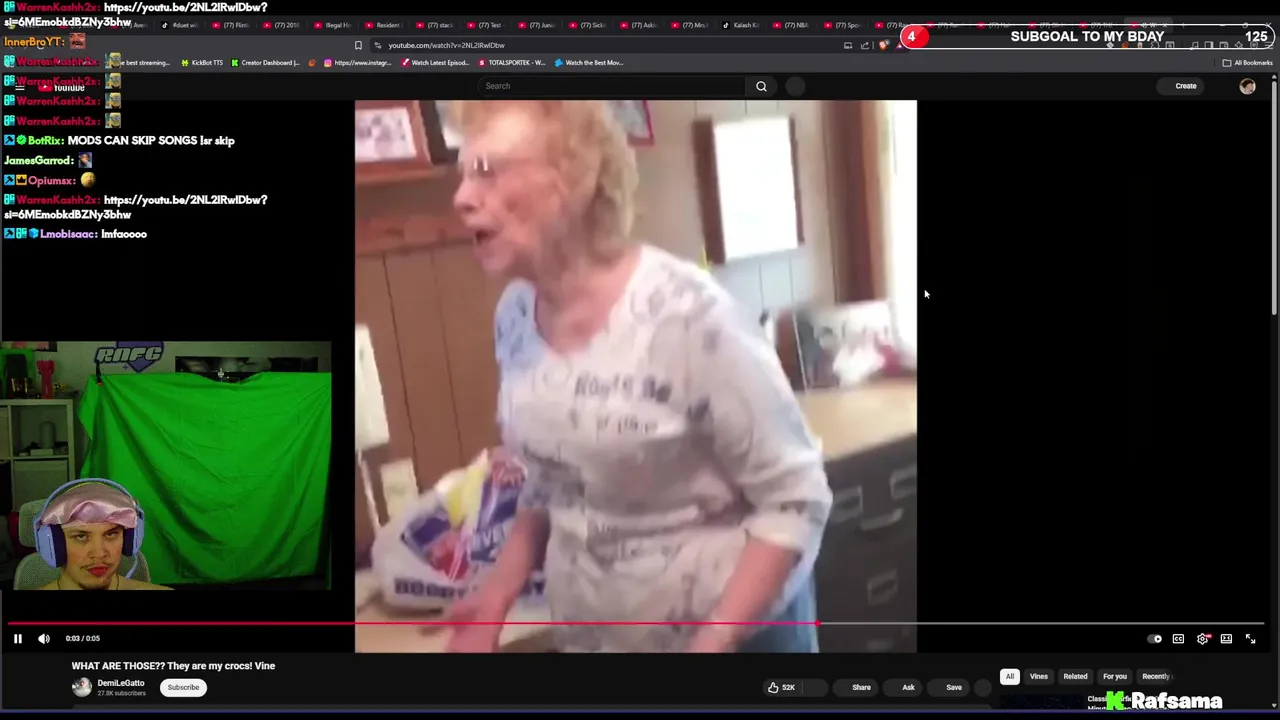This screenshot has width=1280, height=720.
Task: Switch to the Kalash TikTok browser tab
Action: pyautogui.click(x=741, y=25)
